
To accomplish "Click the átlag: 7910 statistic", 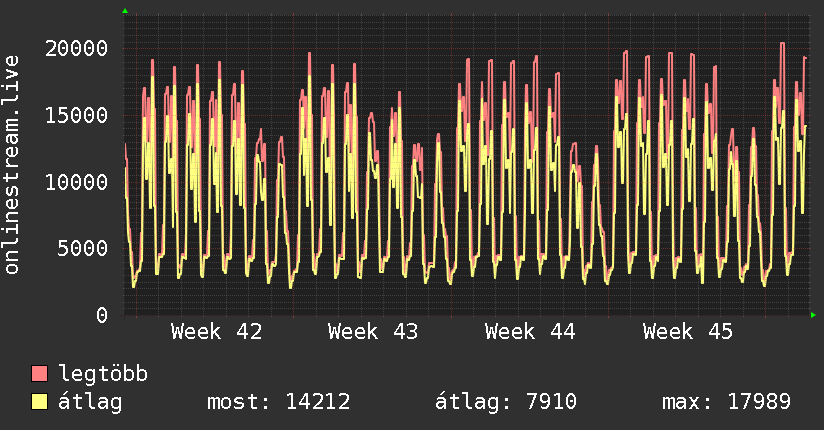I will tap(506, 402).
